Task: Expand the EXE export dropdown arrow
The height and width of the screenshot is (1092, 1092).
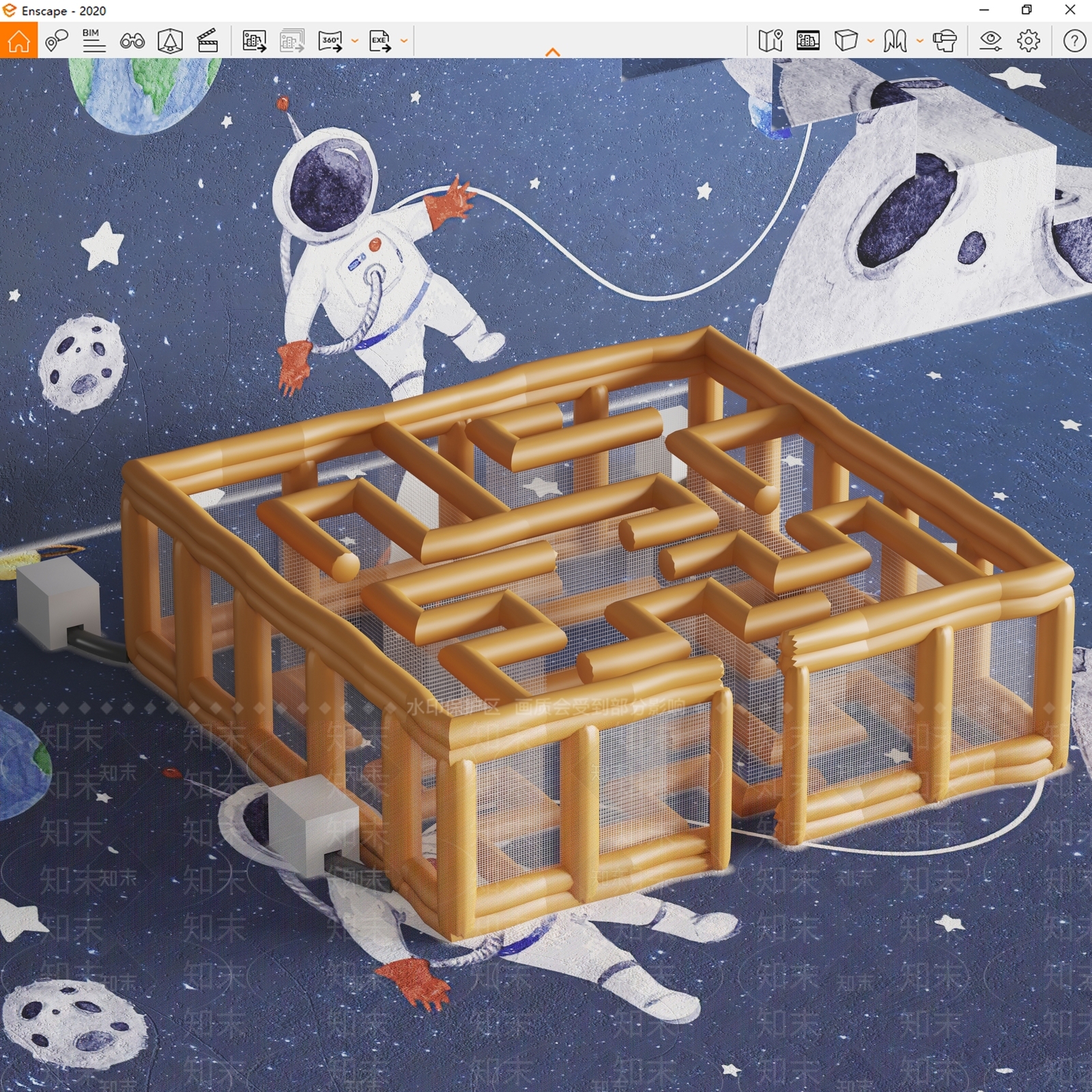Action: tap(403, 41)
